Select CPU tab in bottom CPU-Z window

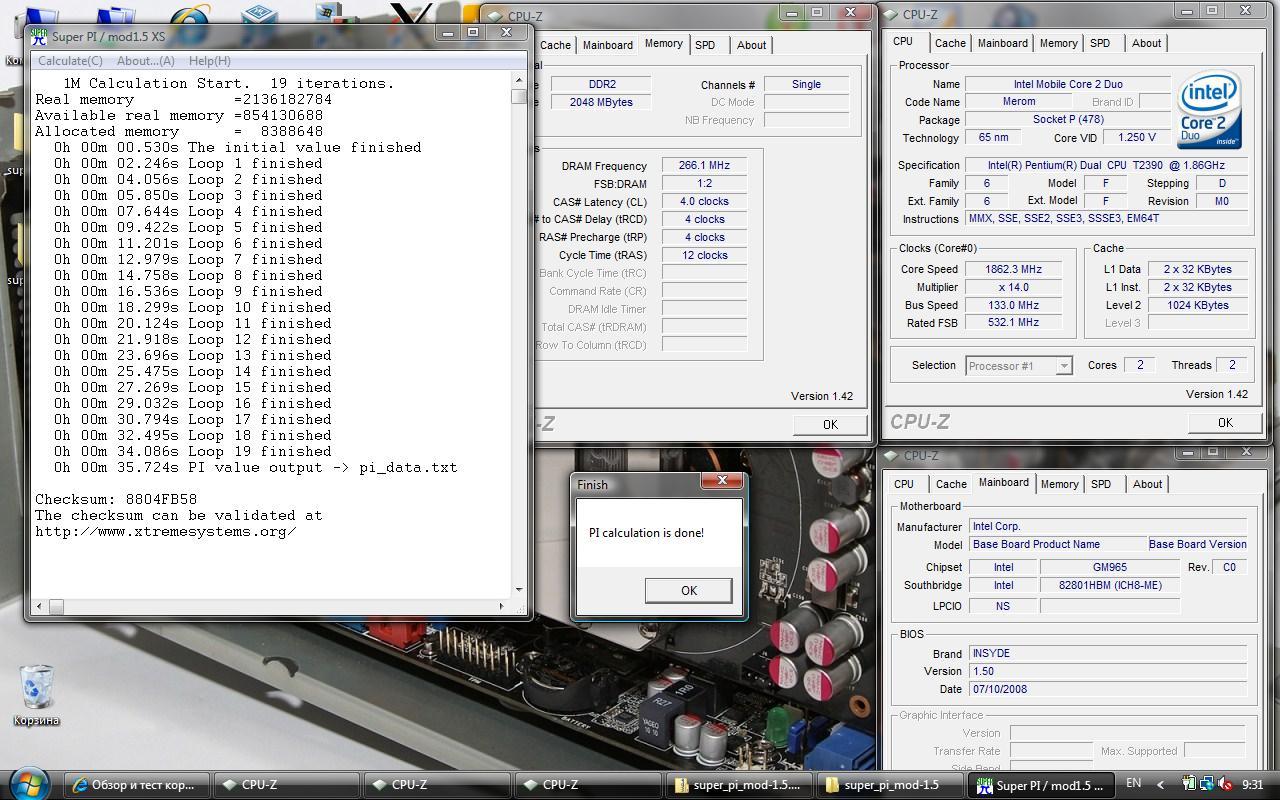[903, 484]
